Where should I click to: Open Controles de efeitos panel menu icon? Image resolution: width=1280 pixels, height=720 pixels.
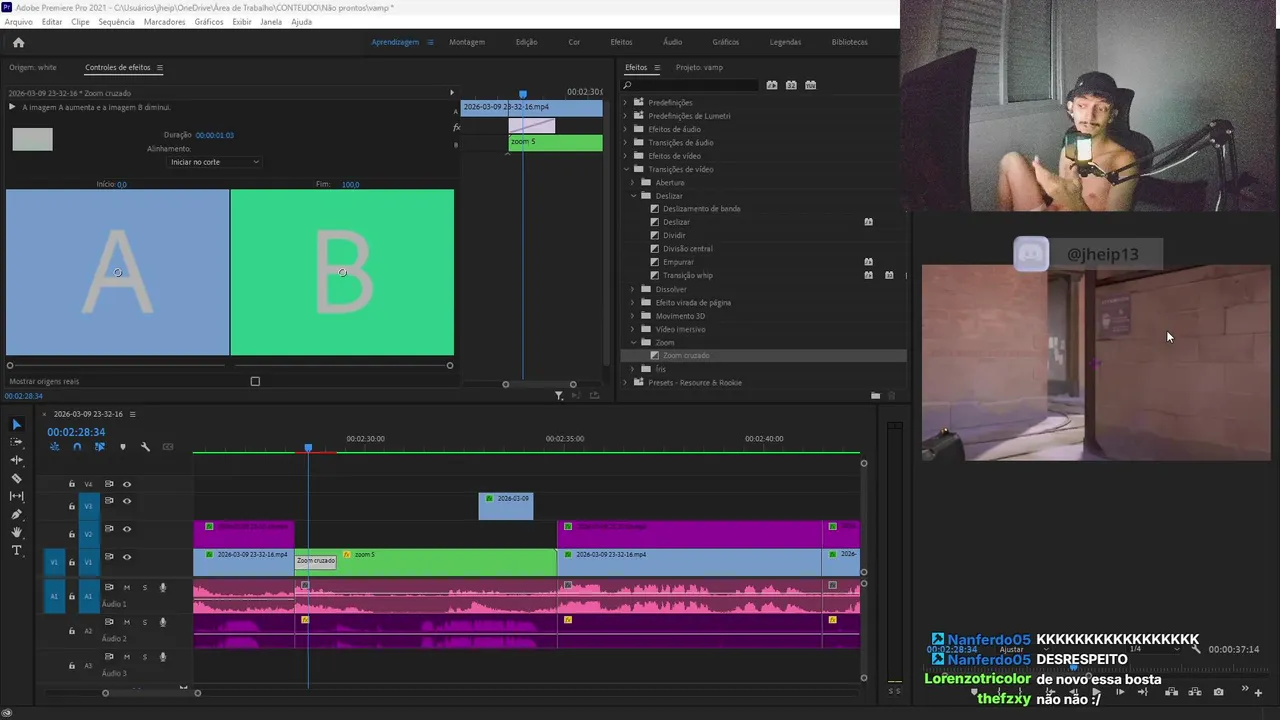[159, 68]
